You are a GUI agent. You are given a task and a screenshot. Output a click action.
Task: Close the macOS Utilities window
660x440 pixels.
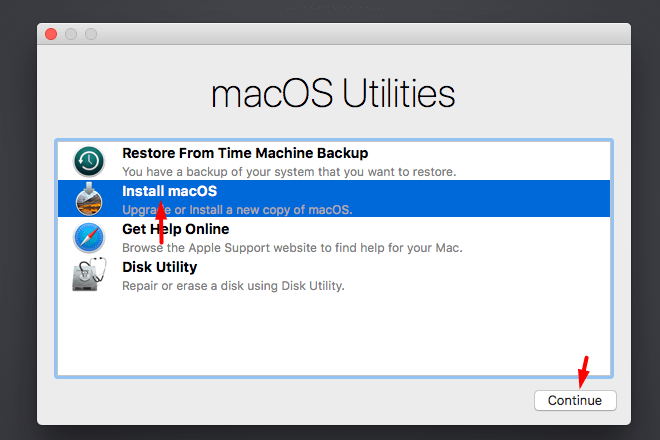(52, 34)
